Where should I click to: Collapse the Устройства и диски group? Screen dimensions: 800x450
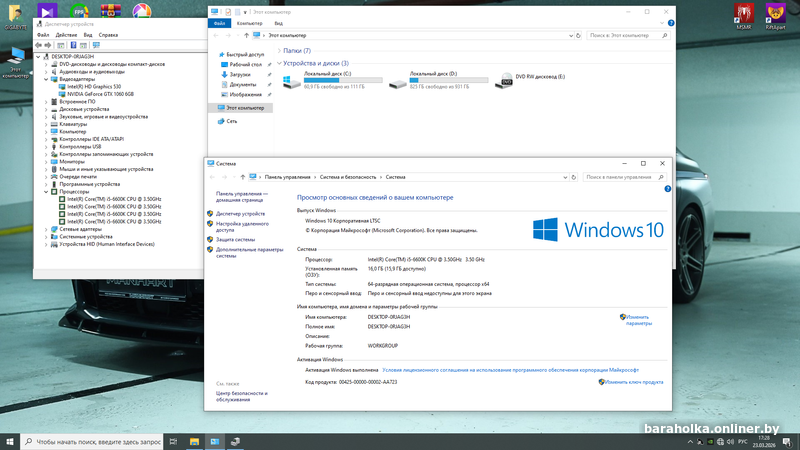278,63
